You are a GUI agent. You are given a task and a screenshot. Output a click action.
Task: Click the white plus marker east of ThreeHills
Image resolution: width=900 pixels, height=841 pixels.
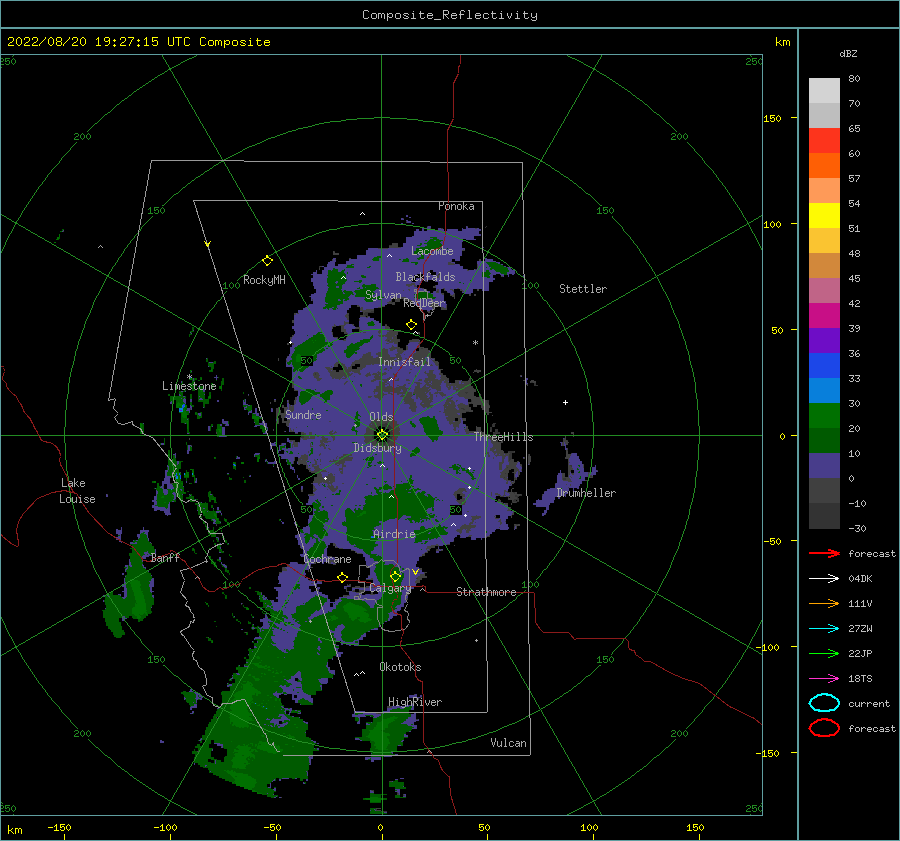(x=565, y=402)
